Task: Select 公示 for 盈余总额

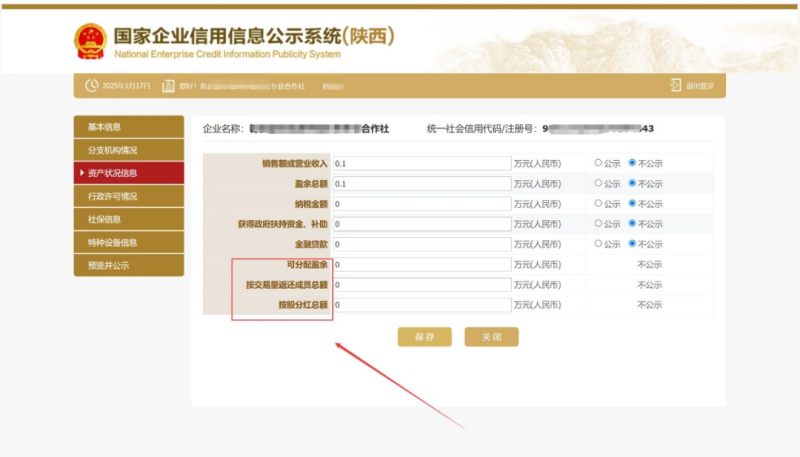Action: 598,183
